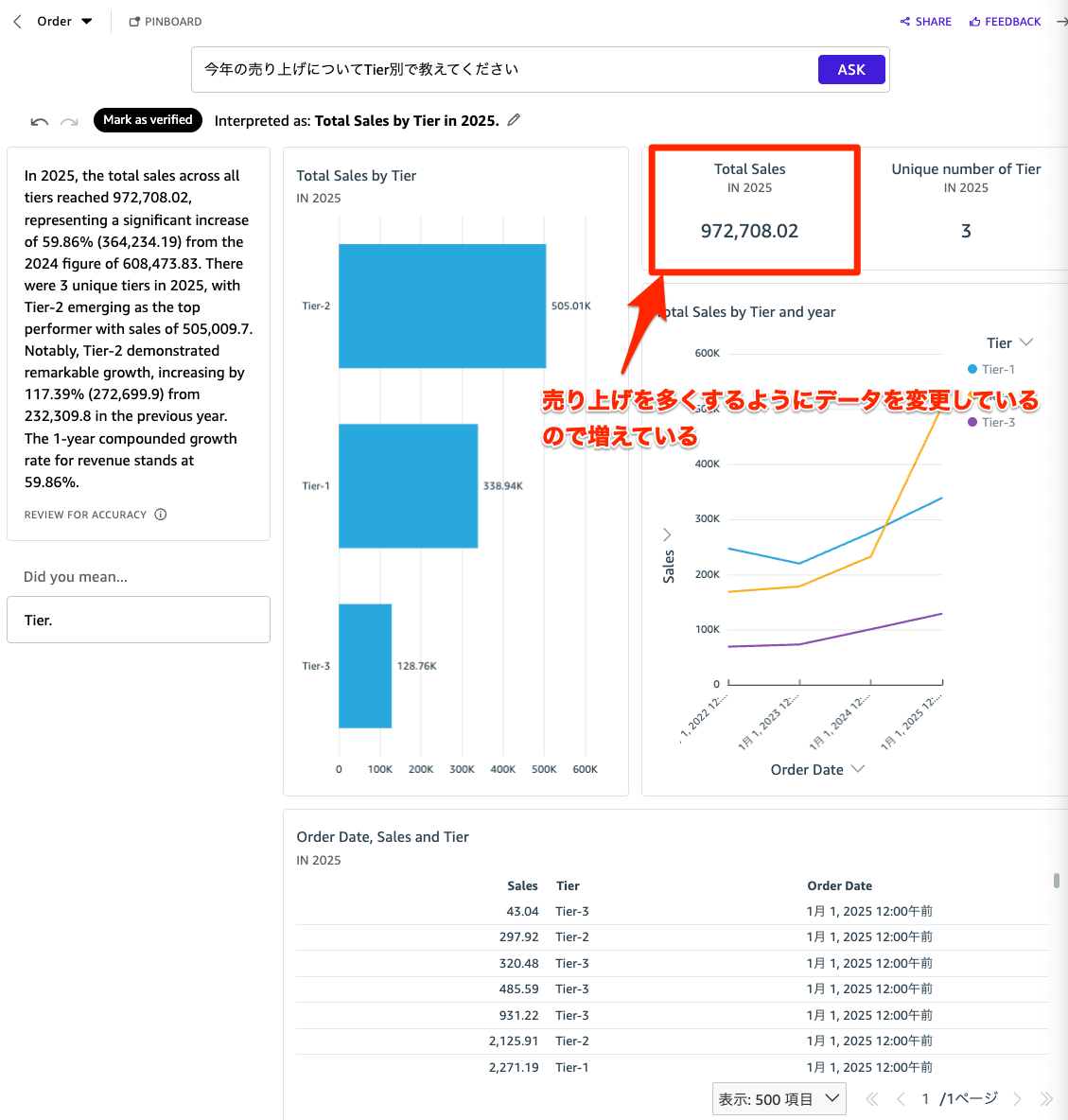Toggle the Mark as verified badge

click(148, 120)
